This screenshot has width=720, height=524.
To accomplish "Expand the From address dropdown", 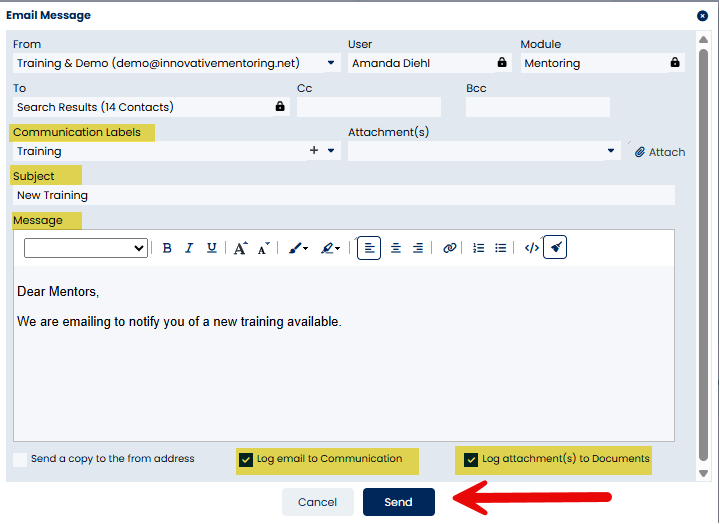I will (331, 62).
